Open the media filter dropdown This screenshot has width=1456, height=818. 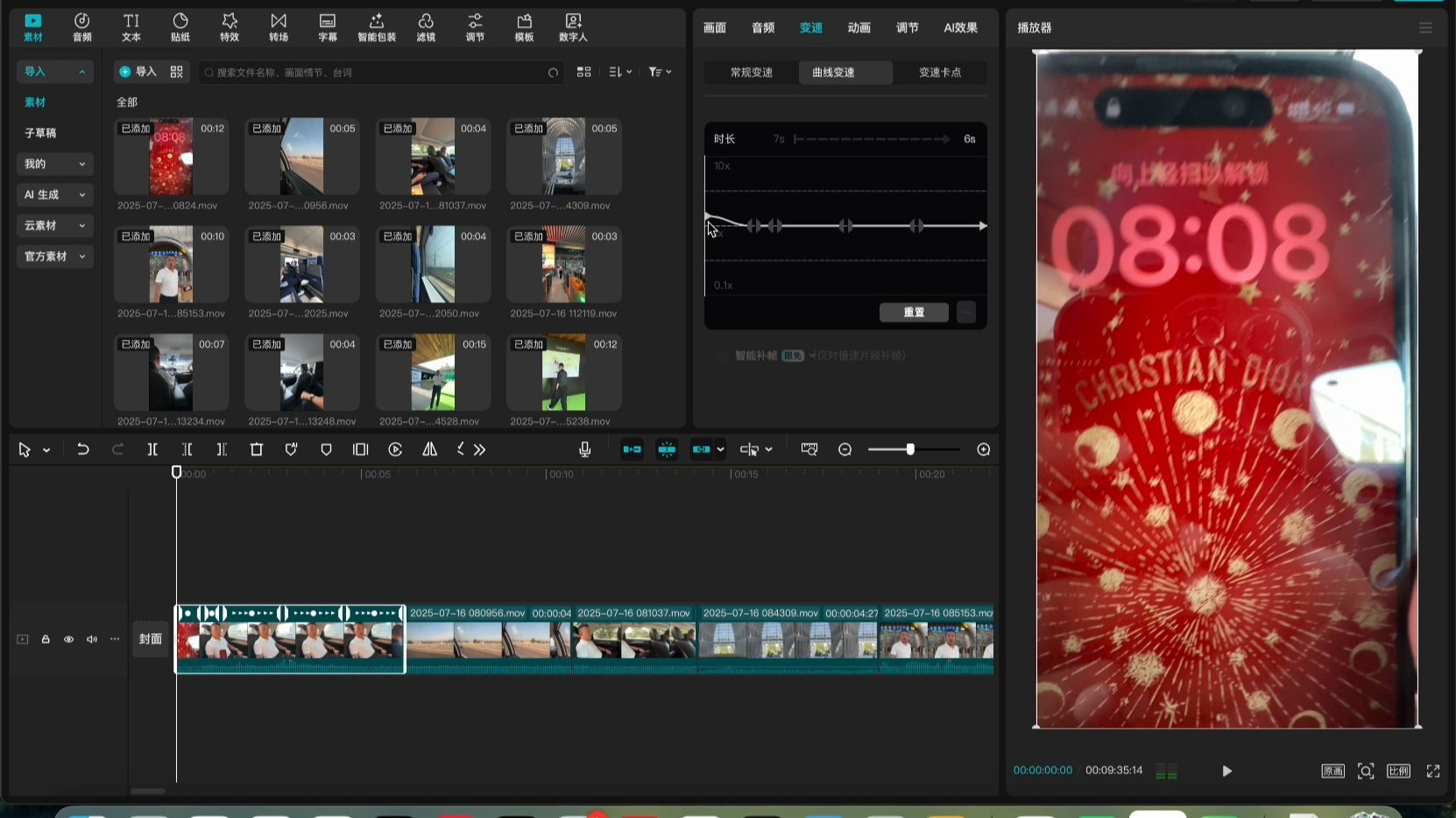coord(660,72)
